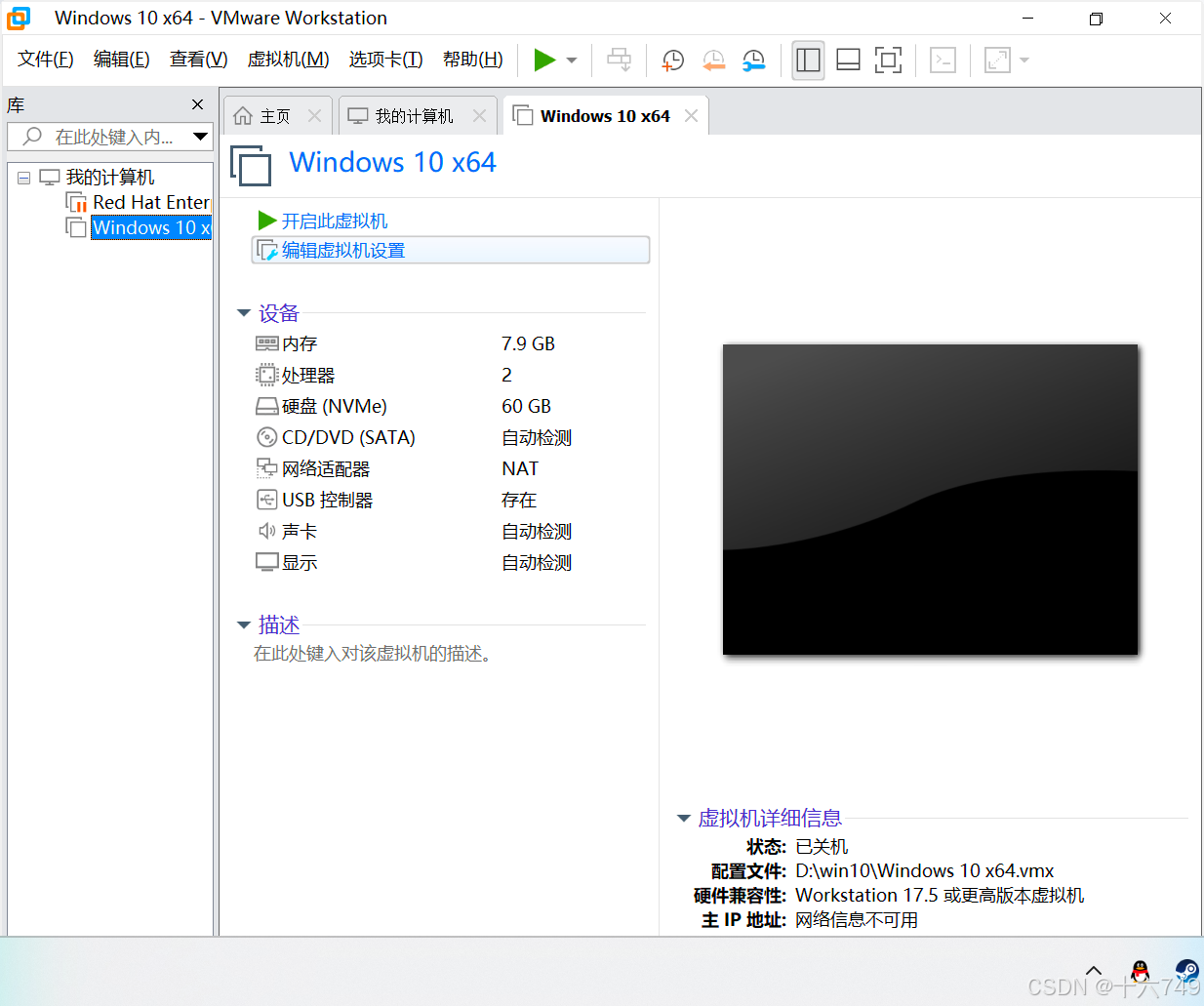
Task: Click the 网络适配器 network adapter icon
Action: point(267,468)
